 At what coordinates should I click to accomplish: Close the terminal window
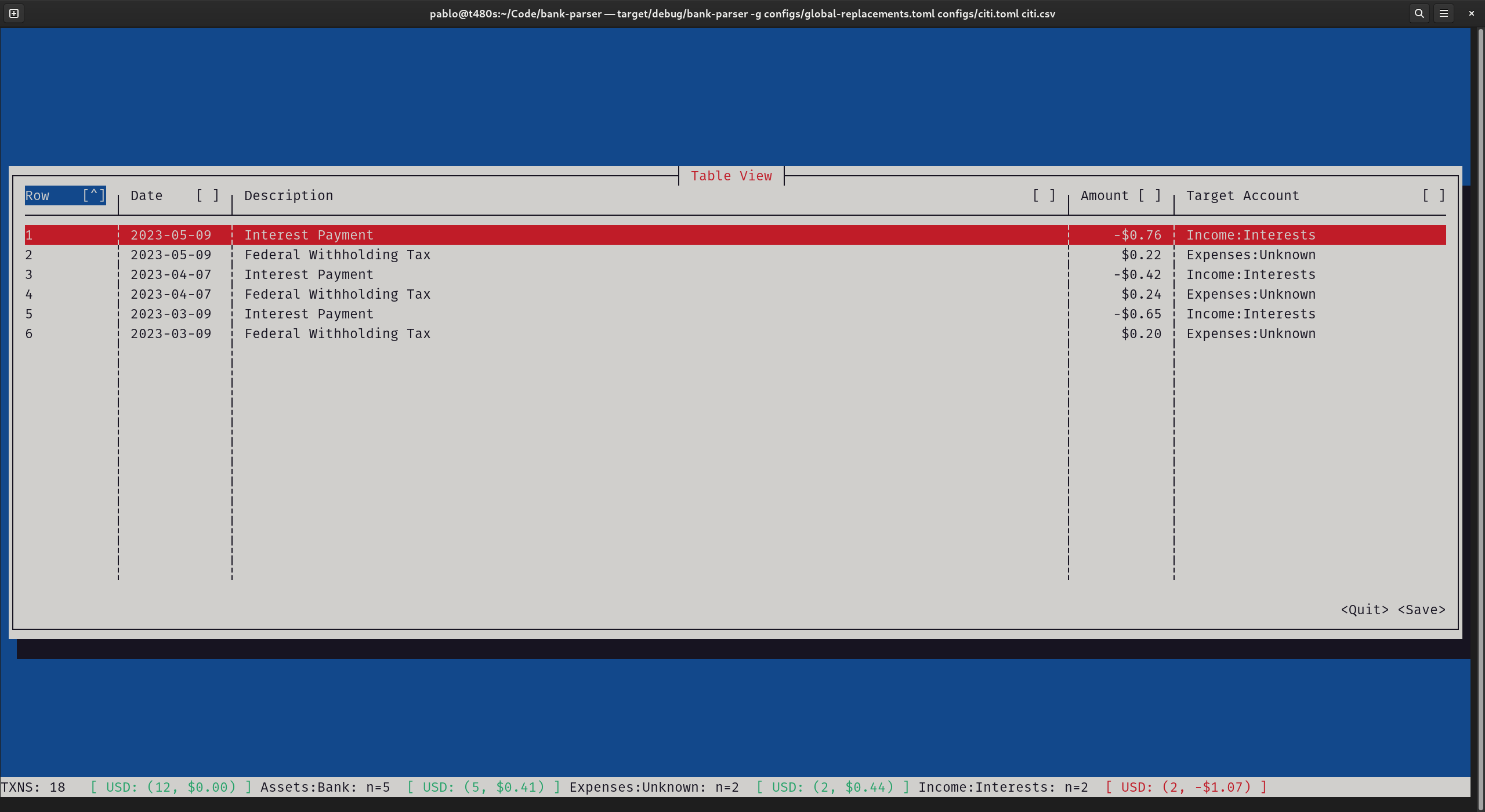click(x=1471, y=13)
